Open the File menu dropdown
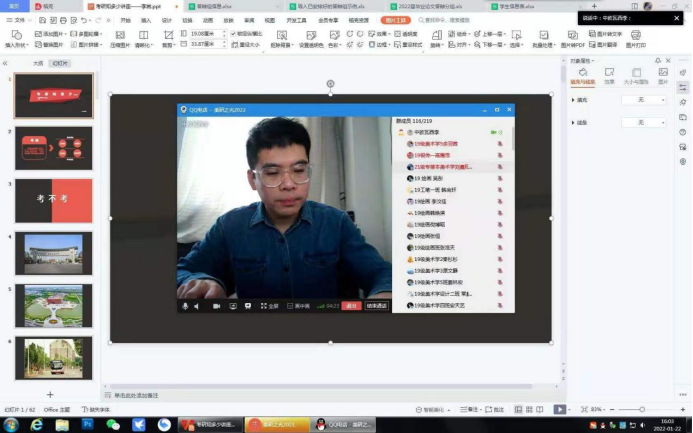This screenshot has height=433, width=693. coord(19,20)
